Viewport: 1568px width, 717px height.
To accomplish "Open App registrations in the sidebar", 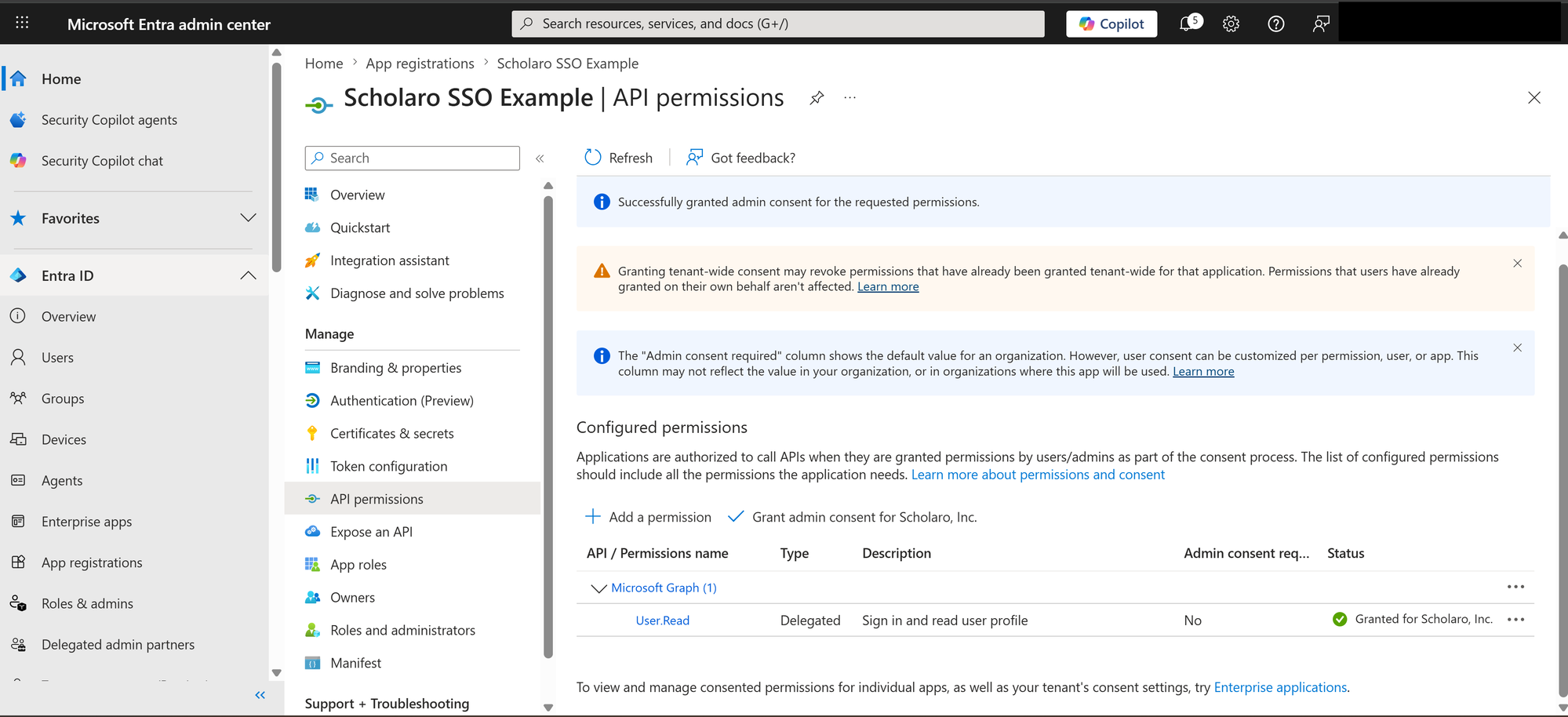I will pos(92,562).
